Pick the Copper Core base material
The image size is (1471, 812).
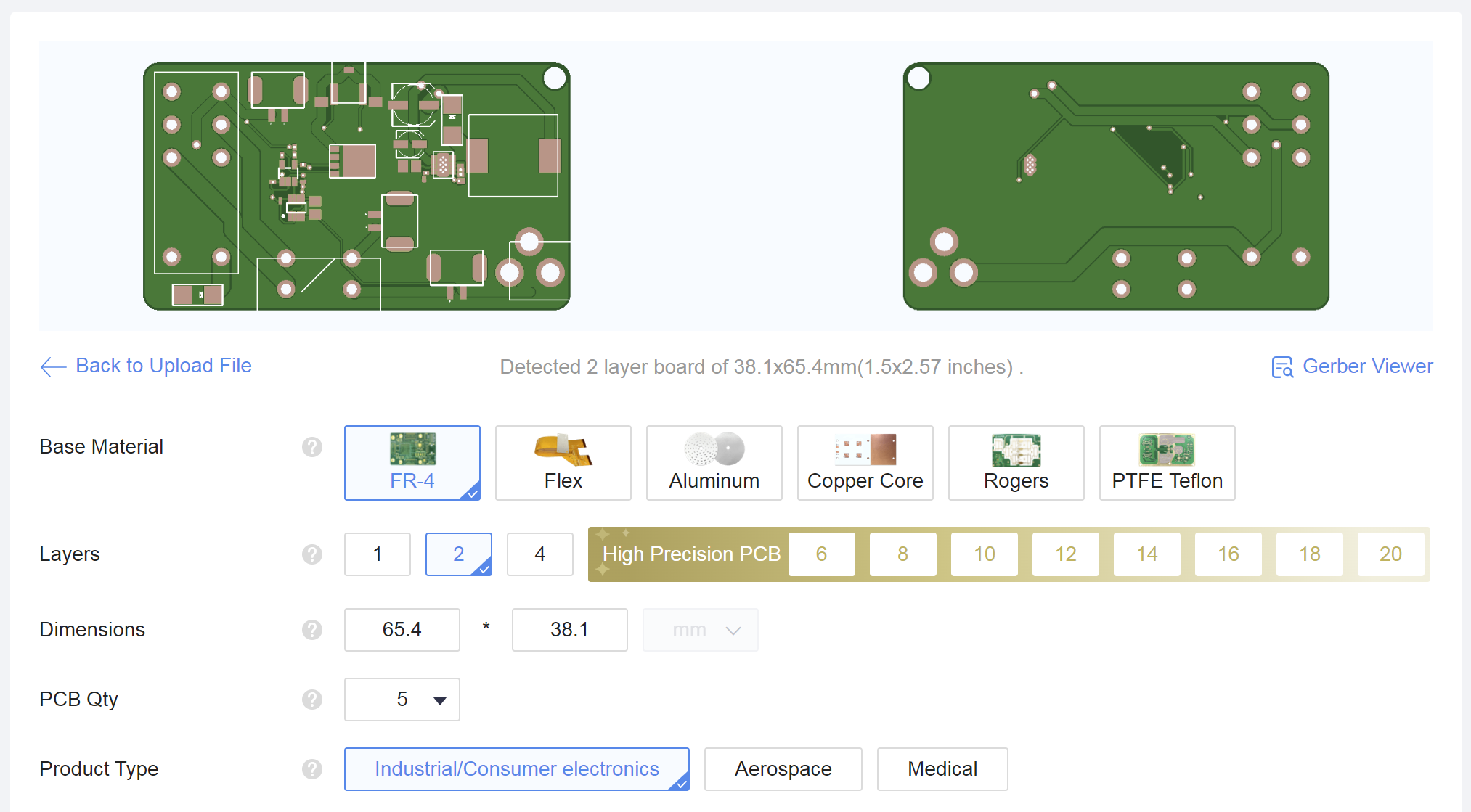coord(865,462)
